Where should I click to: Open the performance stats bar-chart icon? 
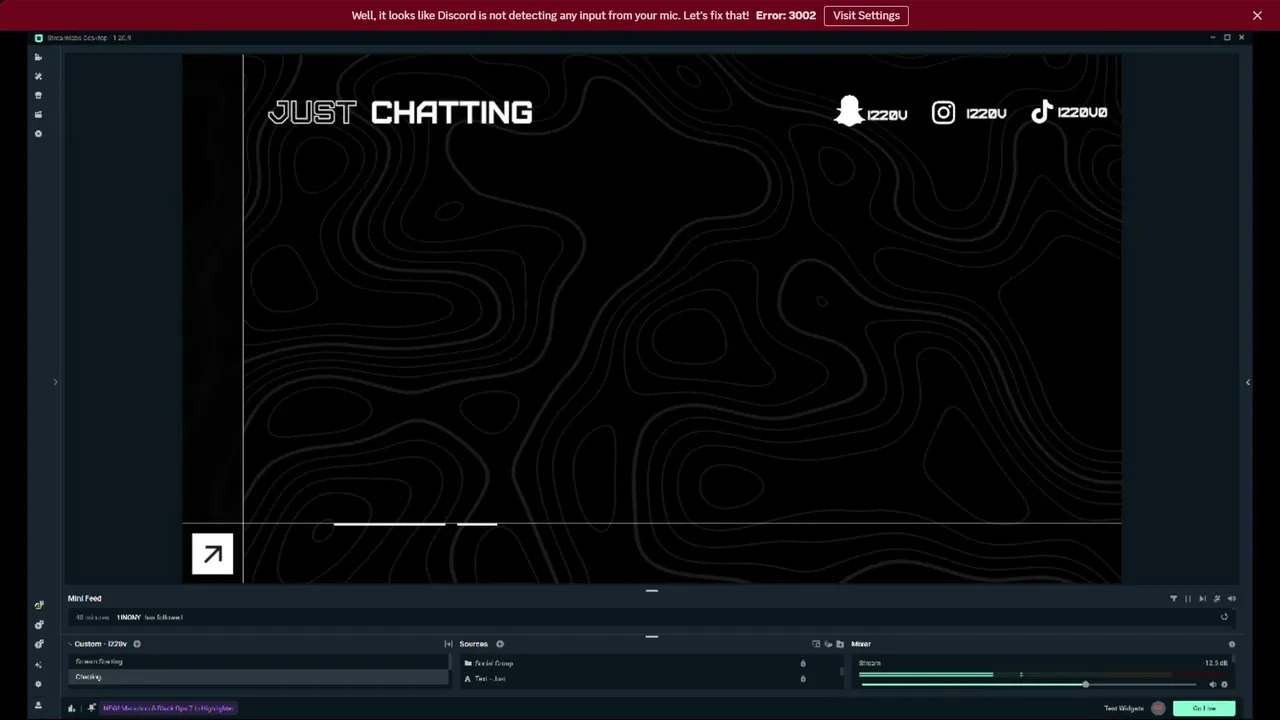pyautogui.click(x=71, y=708)
